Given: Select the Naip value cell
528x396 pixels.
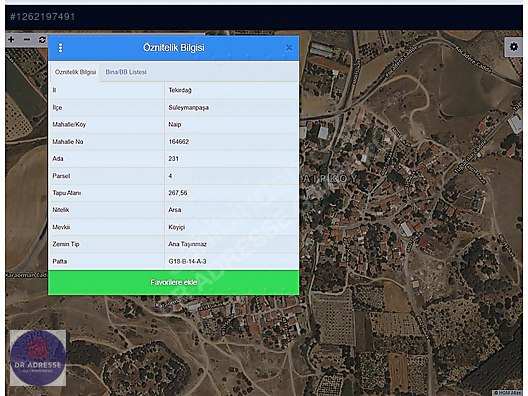Looking at the screenshot, I should [231, 125].
